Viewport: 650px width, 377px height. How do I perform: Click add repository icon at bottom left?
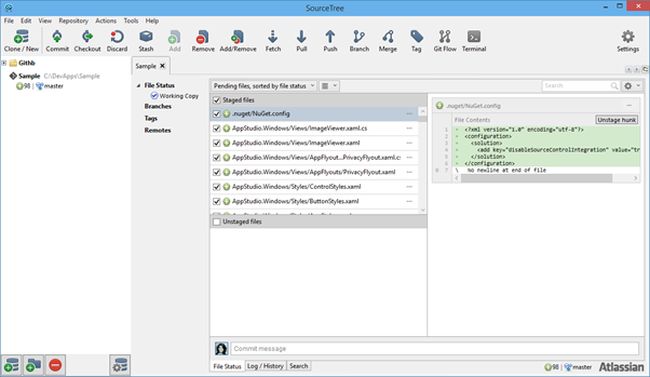pyautogui.click(x=11, y=365)
